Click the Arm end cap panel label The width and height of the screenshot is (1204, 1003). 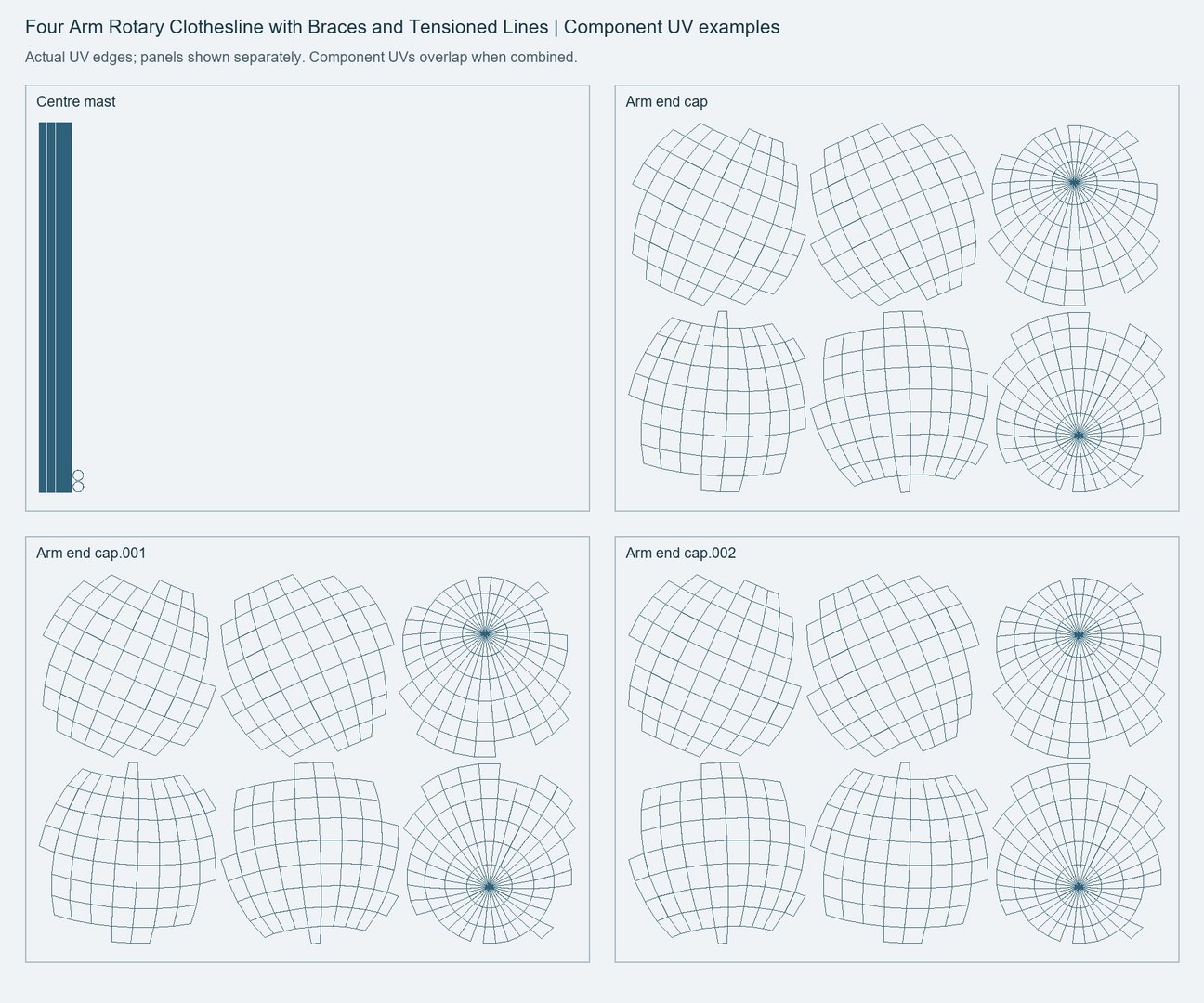tap(666, 102)
